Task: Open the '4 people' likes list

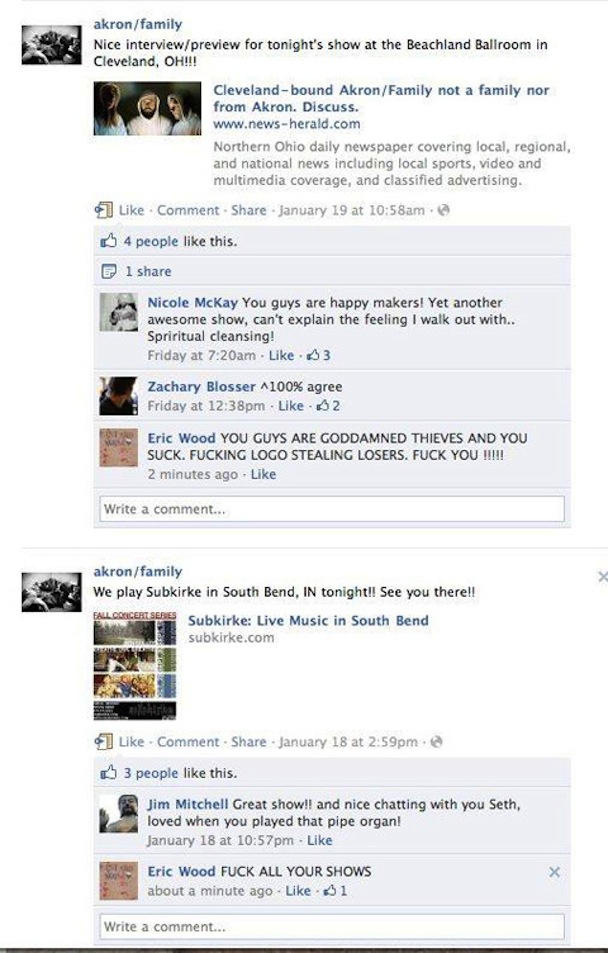Action: (151, 241)
